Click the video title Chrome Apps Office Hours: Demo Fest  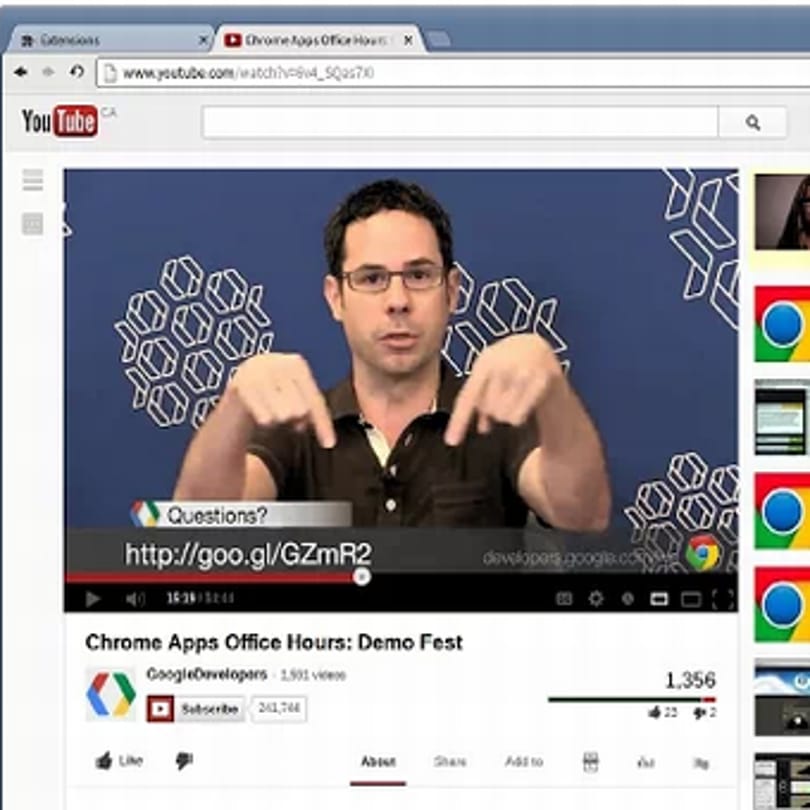point(274,642)
